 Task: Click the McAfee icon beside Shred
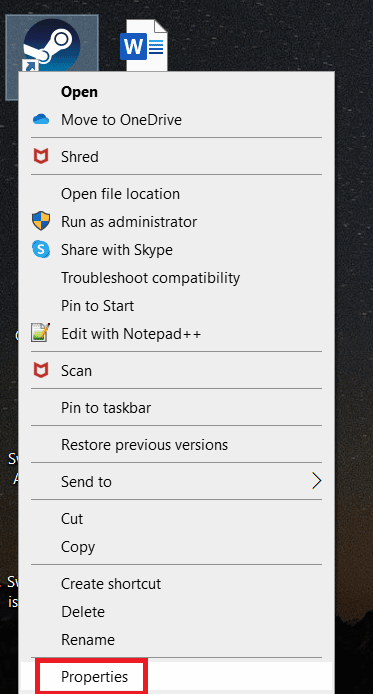click(x=41, y=157)
